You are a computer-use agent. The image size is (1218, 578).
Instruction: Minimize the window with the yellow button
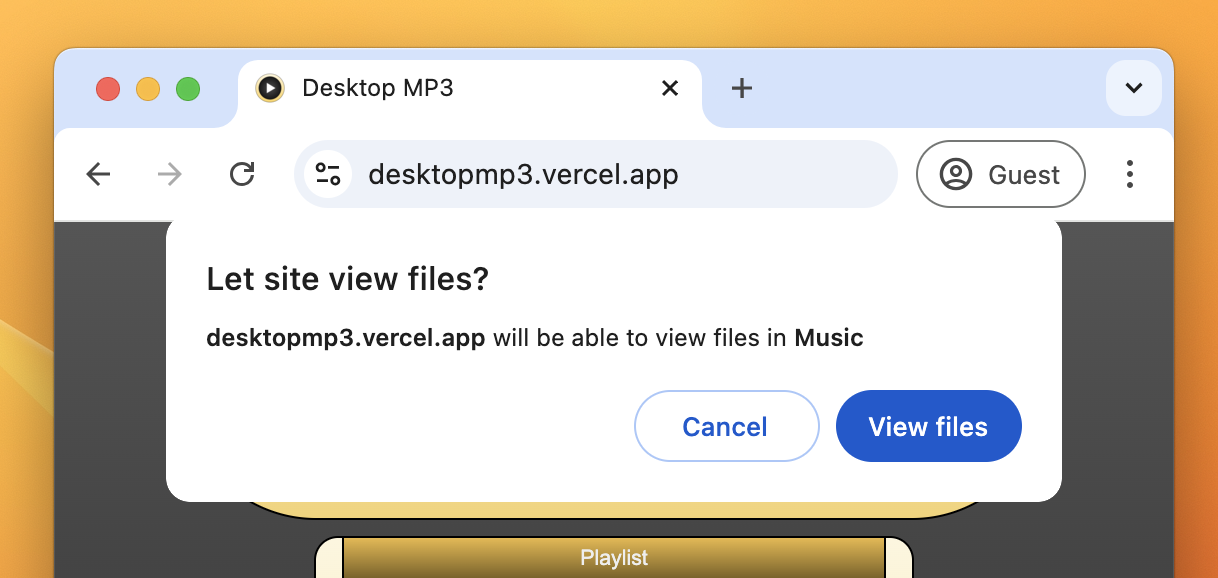(148, 89)
